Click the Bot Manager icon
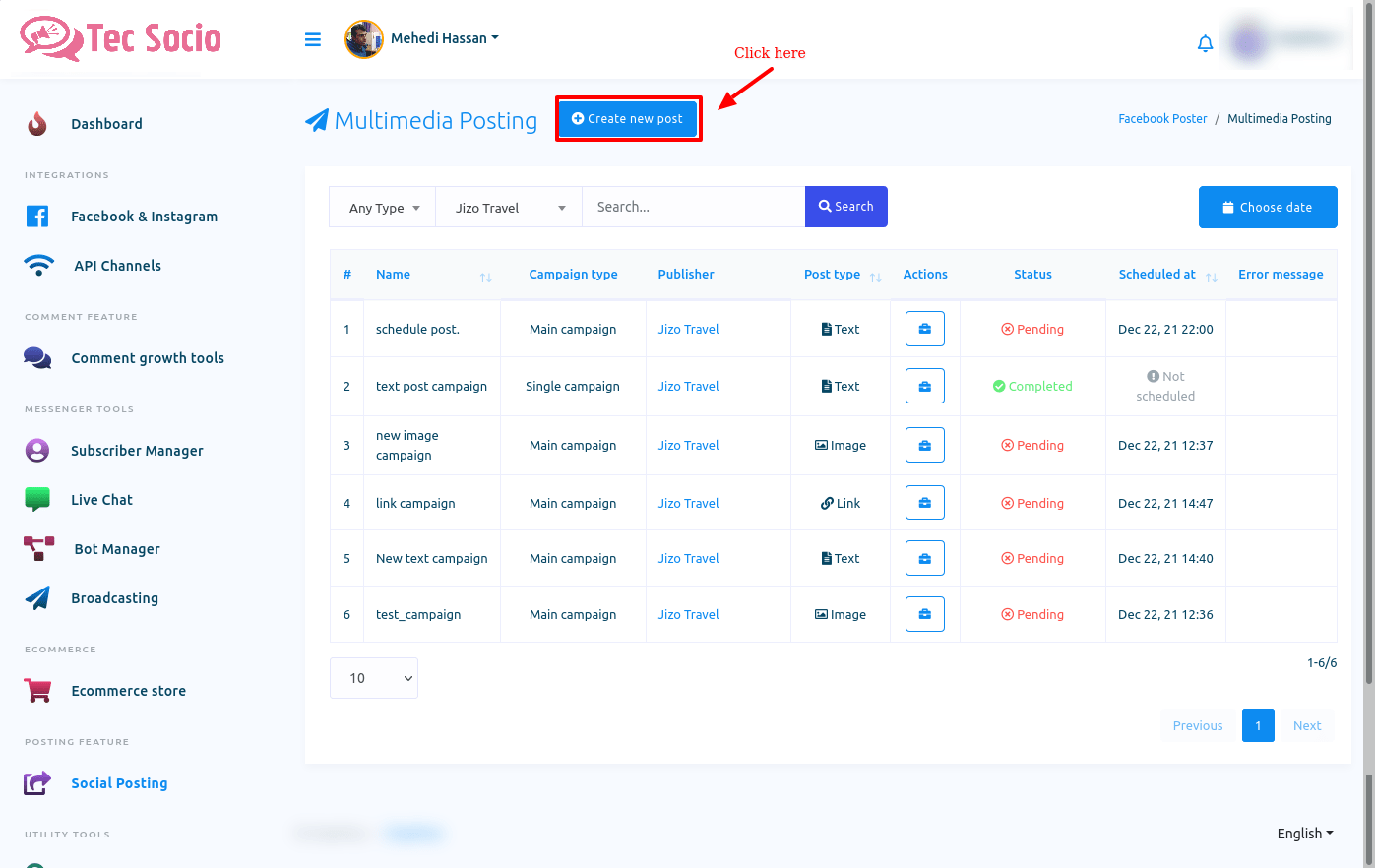This screenshot has height=868, width=1375. pyautogui.click(x=38, y=549)
